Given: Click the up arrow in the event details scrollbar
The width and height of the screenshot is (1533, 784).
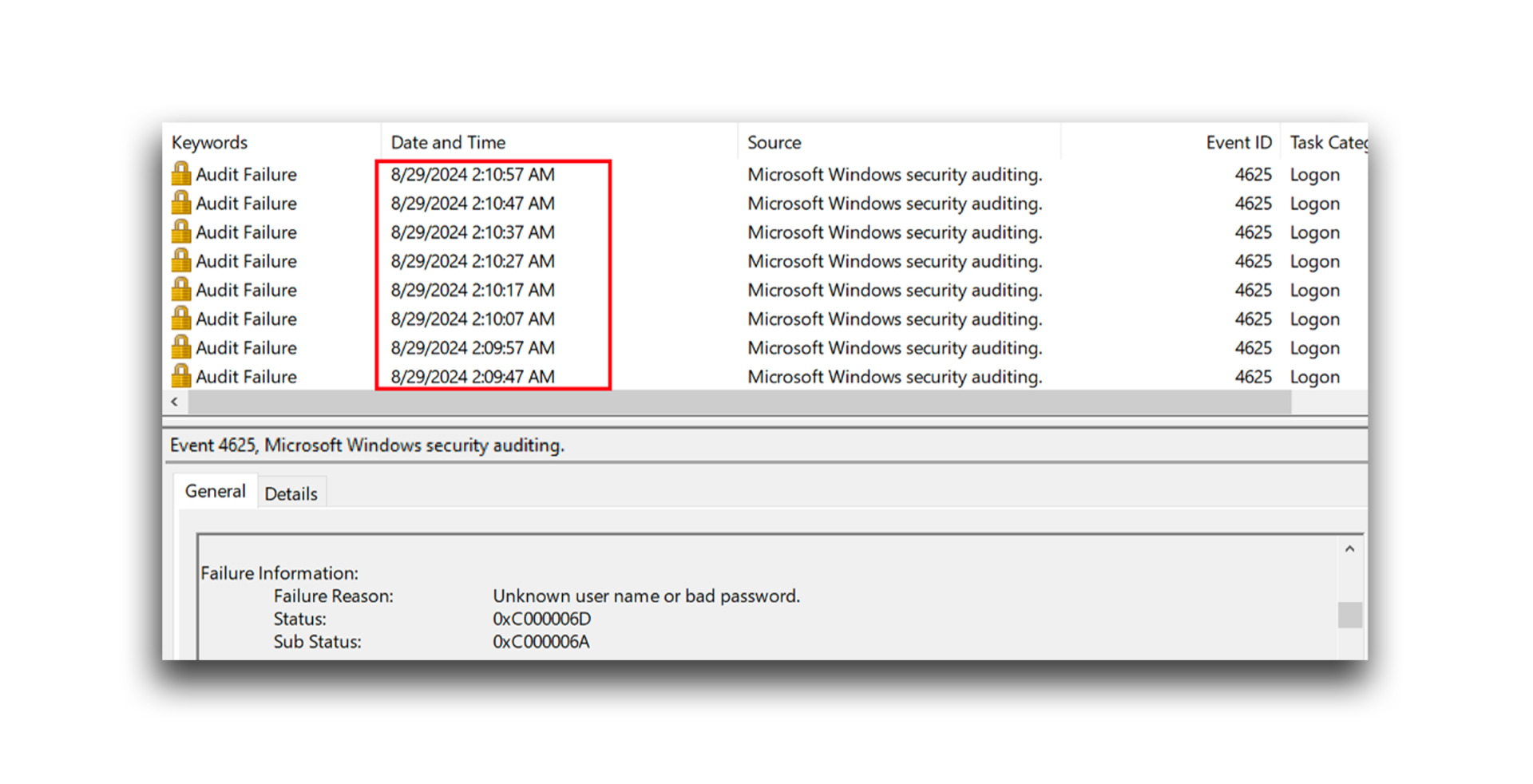Looking at the screenshot, I should pyautogui.click(x=1350, y=548).
